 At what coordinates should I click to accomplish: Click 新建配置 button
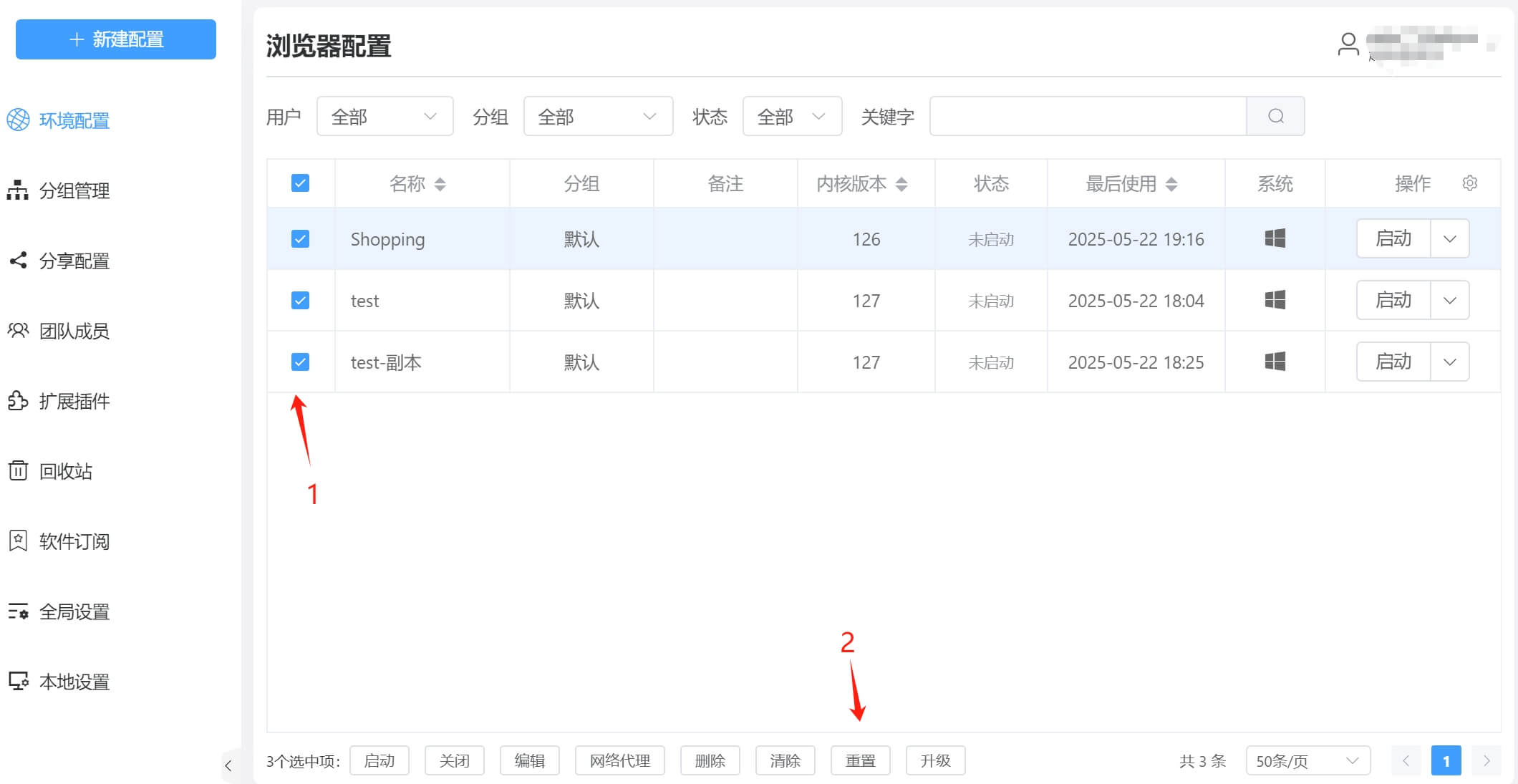coord(116,39)
